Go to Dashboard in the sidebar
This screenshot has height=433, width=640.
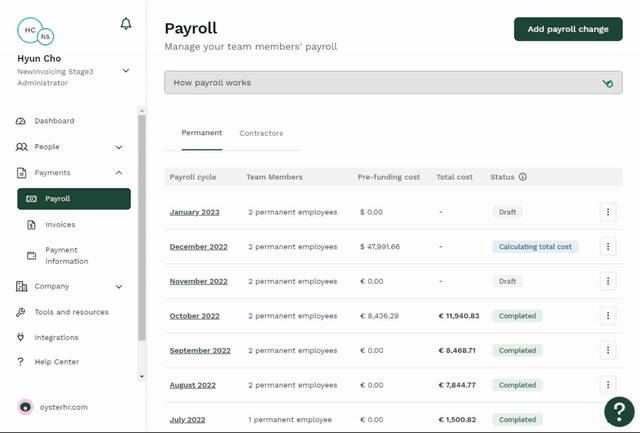click(54, 121)
